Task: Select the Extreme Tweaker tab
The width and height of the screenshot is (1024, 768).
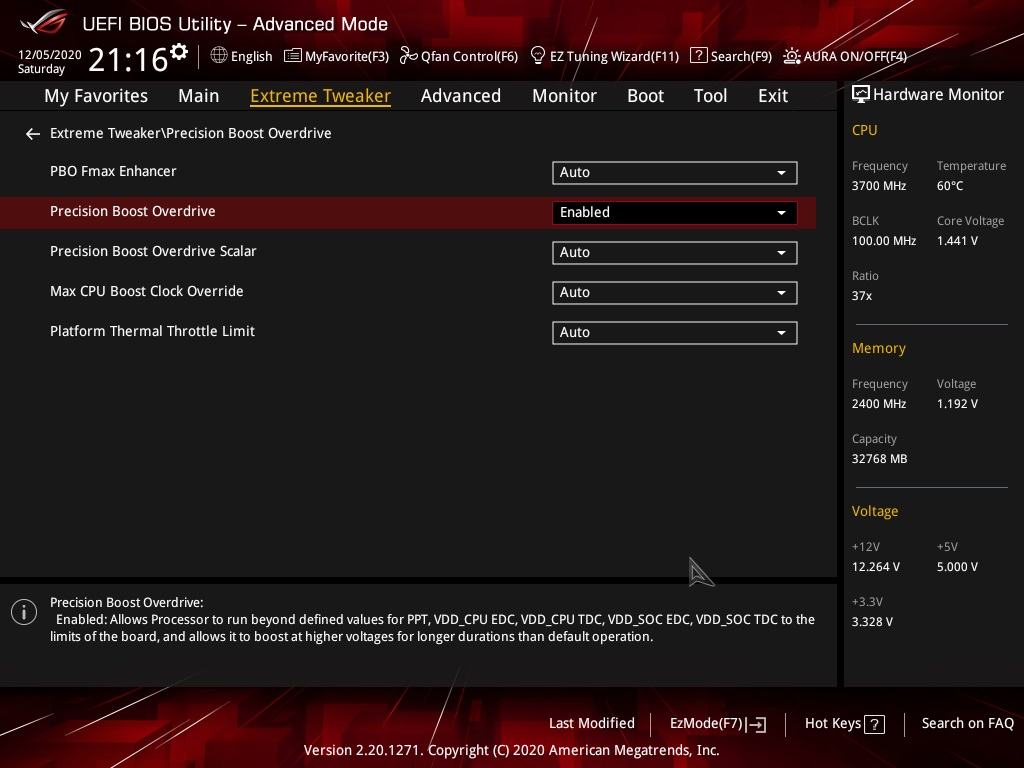Action: tap(321, 96)
